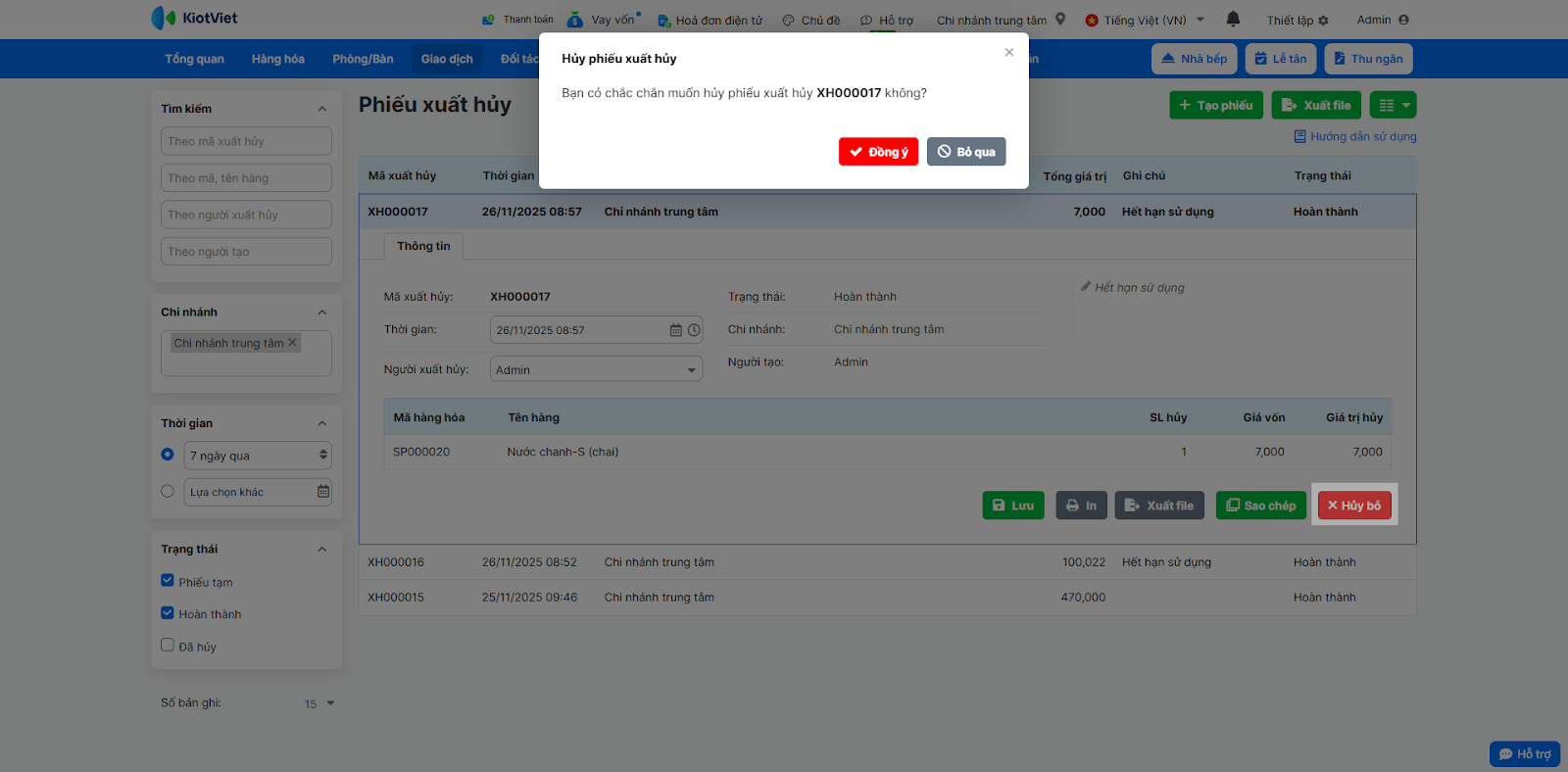Focus the Theo người tạo search field
1568x772 pixels.
click(x=246, y=252)
